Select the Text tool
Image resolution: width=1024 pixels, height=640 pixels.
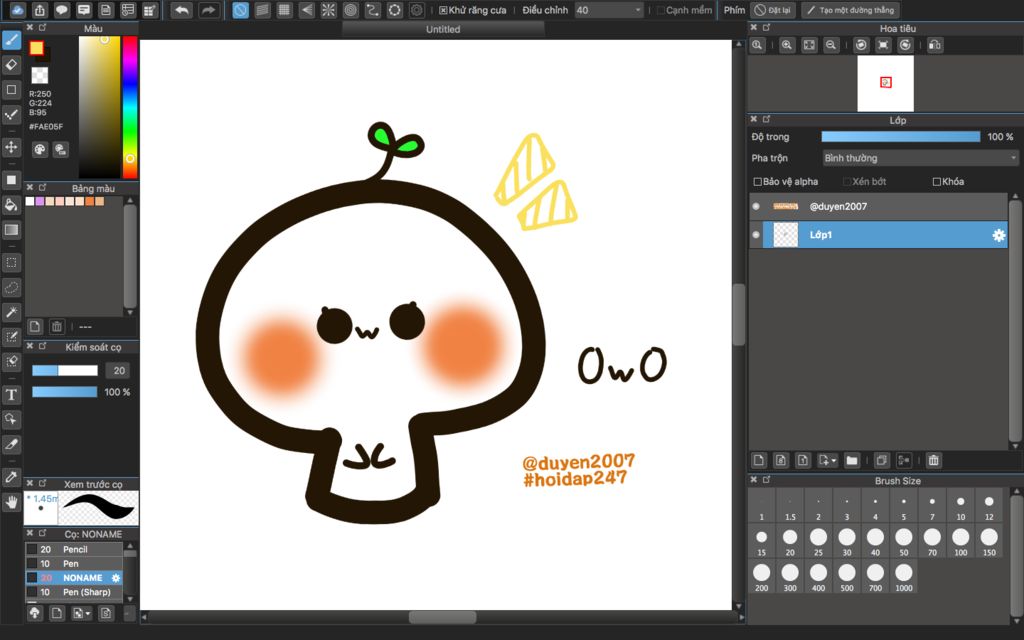click(12, 394)
